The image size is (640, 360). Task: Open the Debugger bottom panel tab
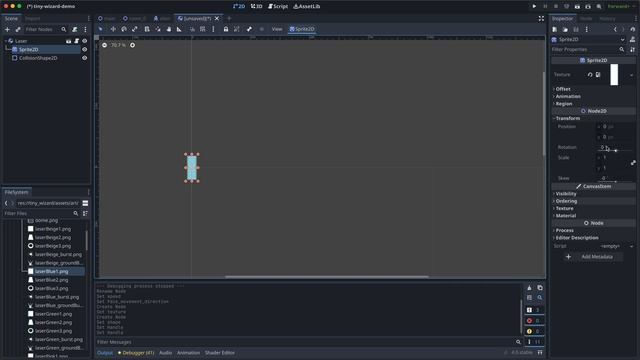pyautogui.click(x=136, y=353)
